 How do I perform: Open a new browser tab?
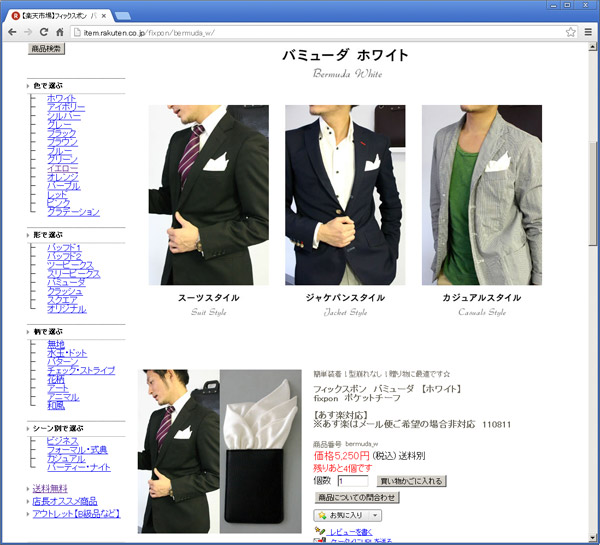tap(122, 16)
